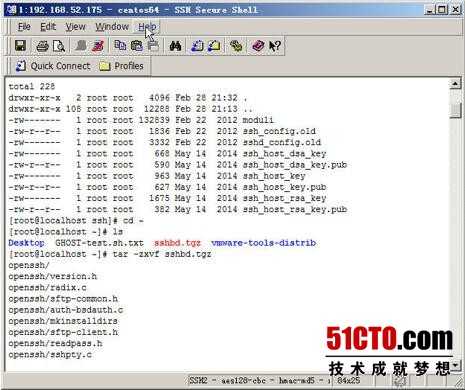
Task: Click the Quick Connect button
Action: tap(53, 66)
